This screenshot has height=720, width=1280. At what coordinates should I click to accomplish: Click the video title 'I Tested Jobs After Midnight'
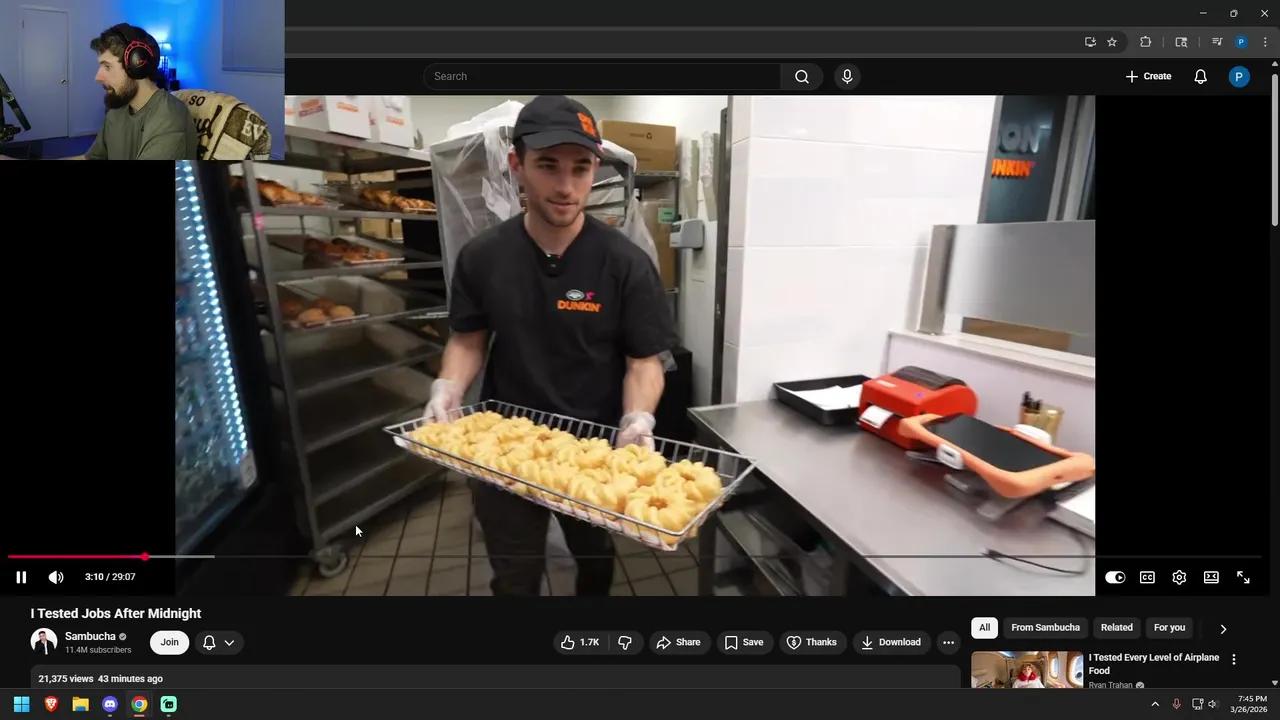(x=116, y=613)
